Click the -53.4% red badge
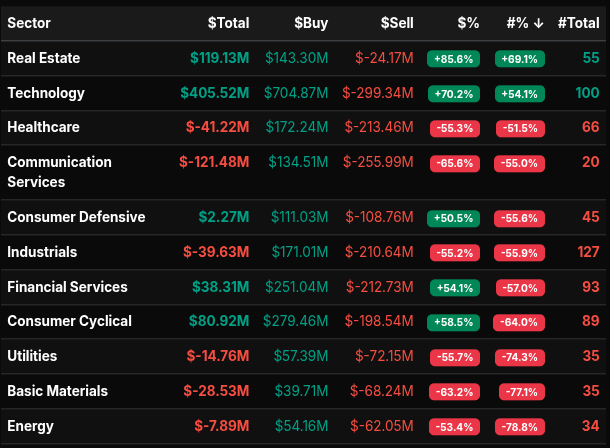This screenshot has width=610, height=448. click(454, 427)
